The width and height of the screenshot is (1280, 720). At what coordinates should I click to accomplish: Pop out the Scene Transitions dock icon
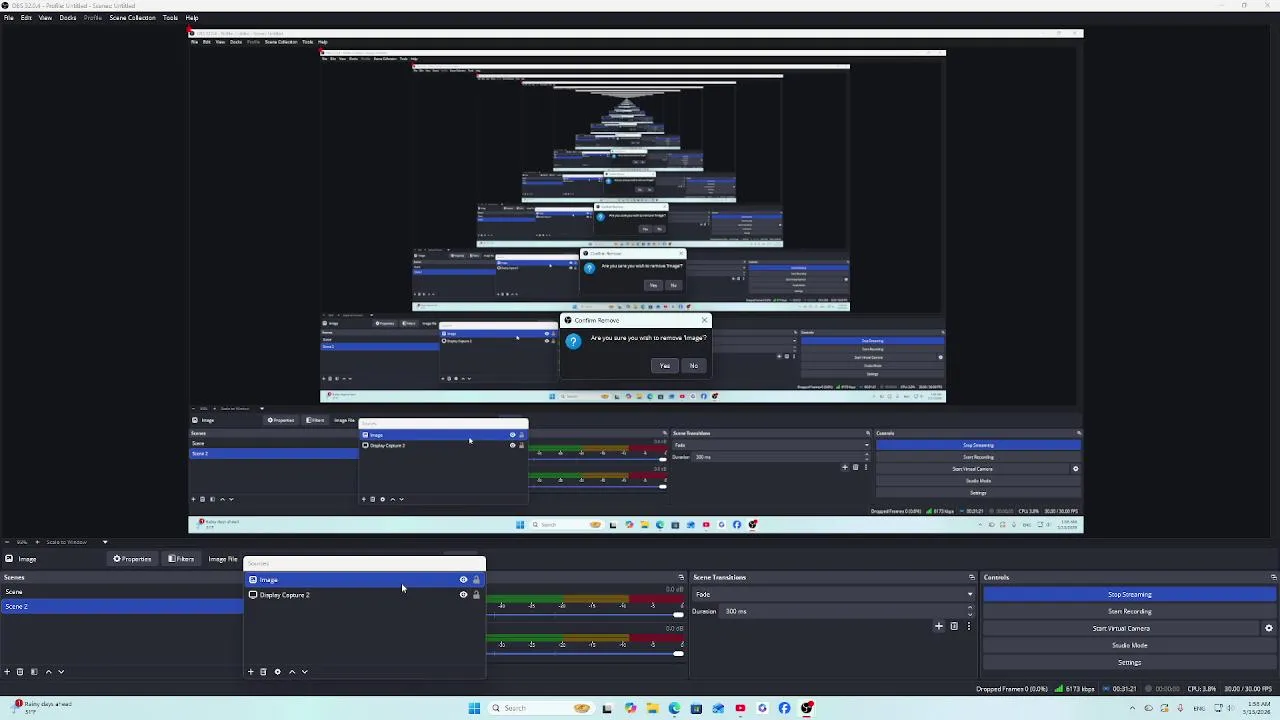pyautogui.click(x=971, y=577)
